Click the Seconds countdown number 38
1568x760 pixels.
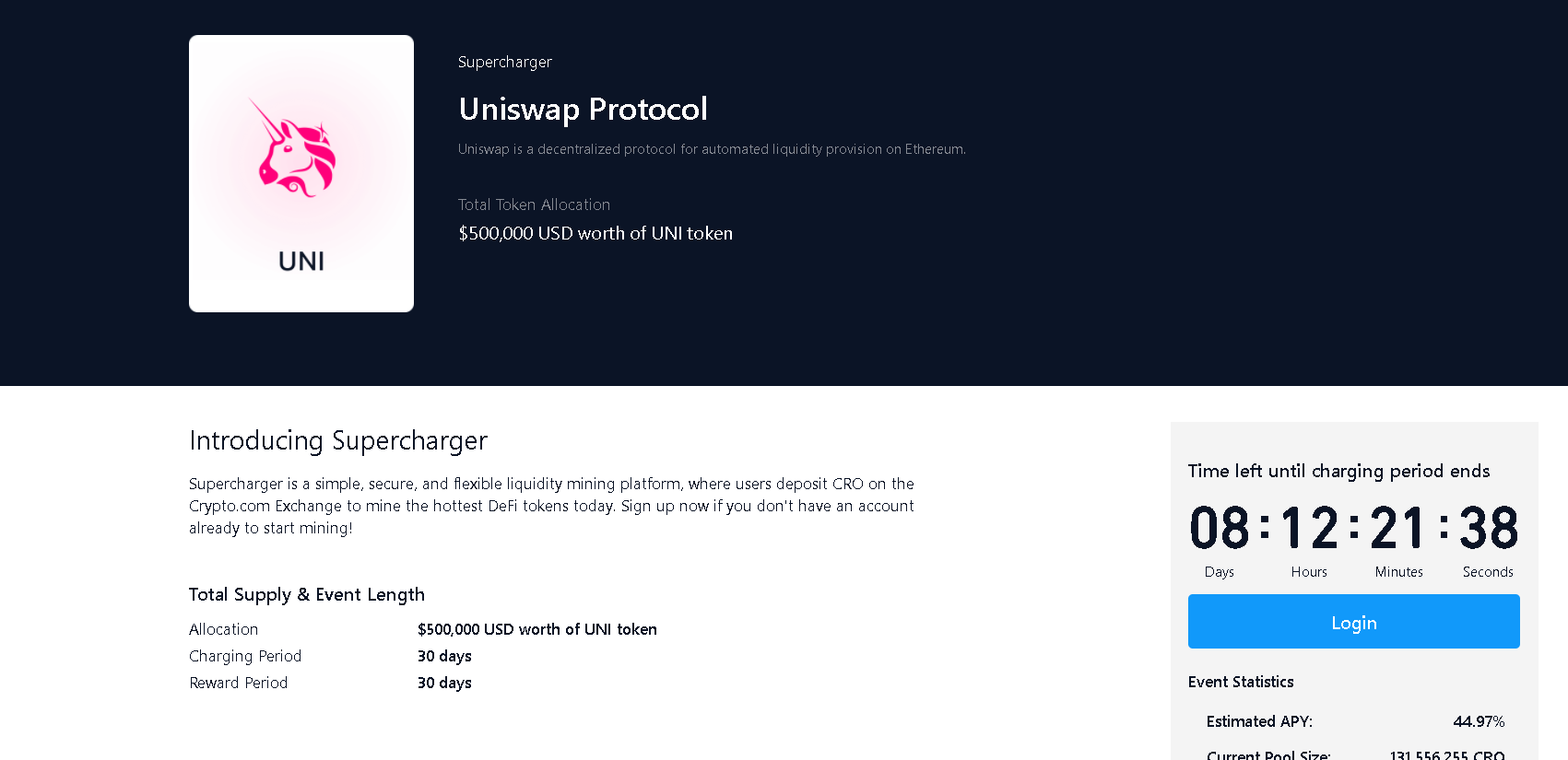1488,528
